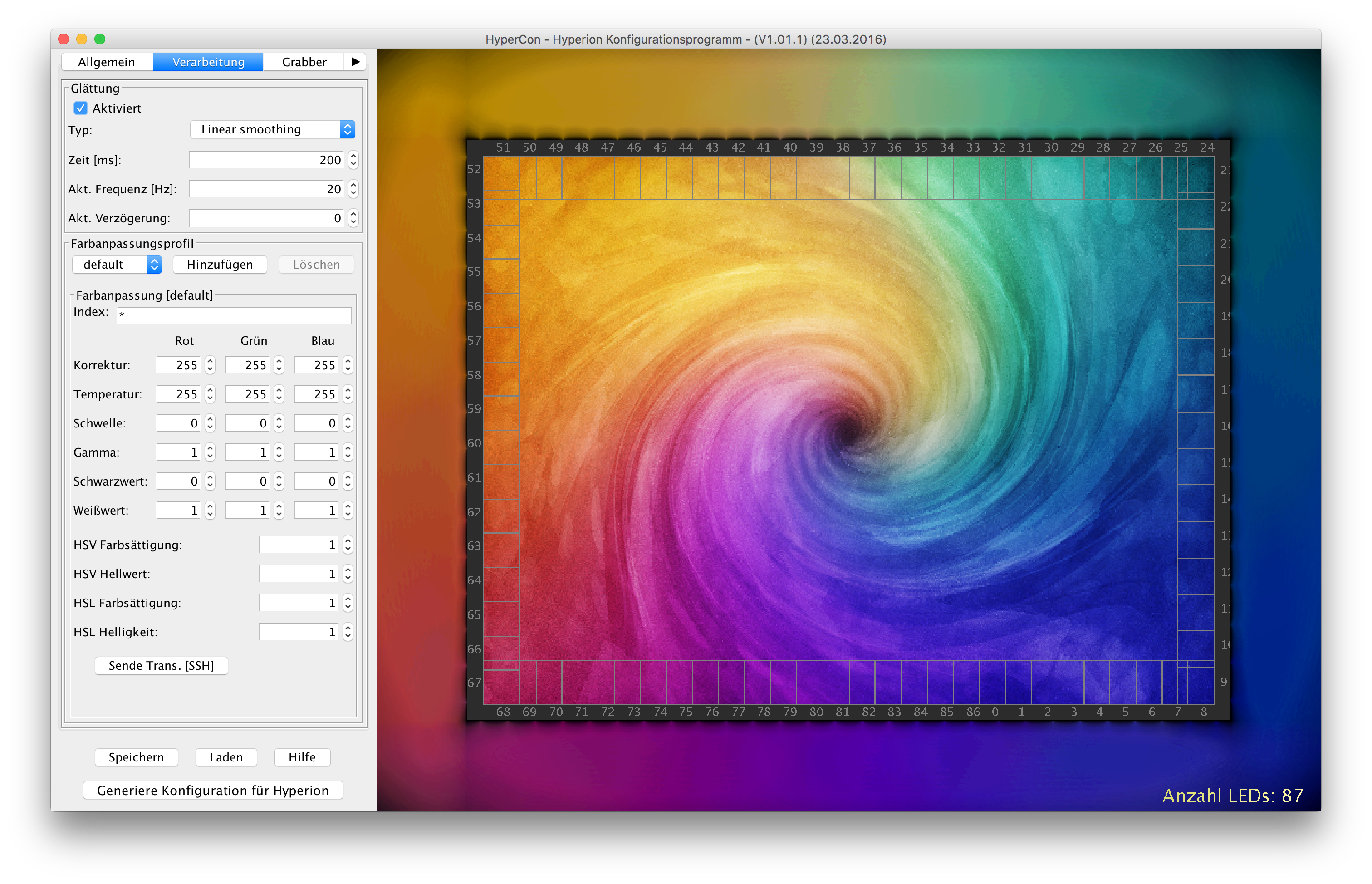Click Generiere Konfiguration für Hyperion

point(213,791)
